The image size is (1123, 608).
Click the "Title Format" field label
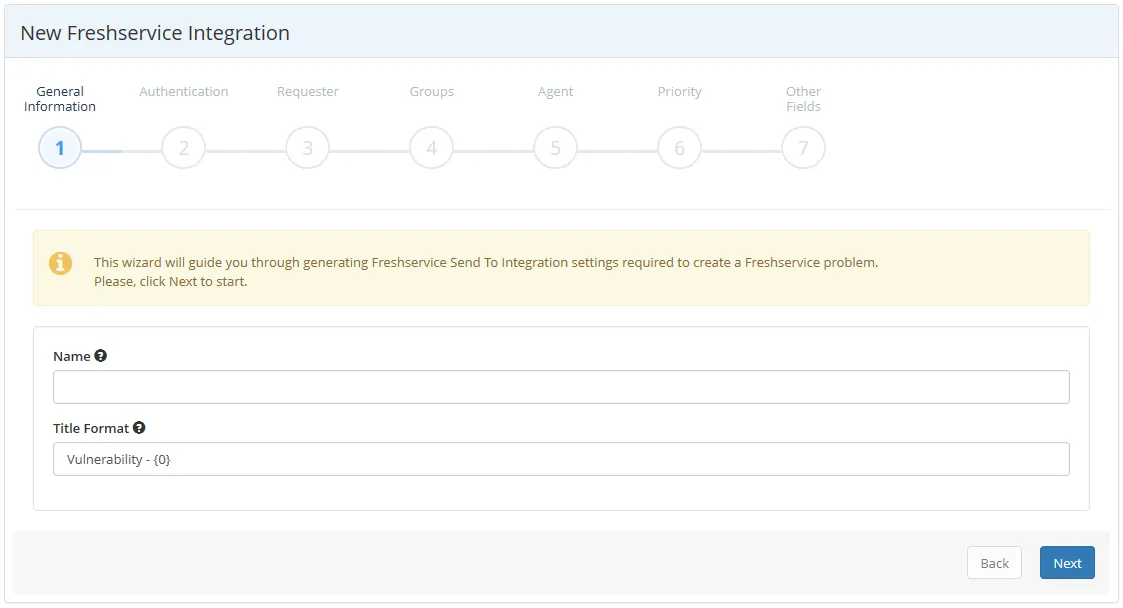[x=91, y=428]
